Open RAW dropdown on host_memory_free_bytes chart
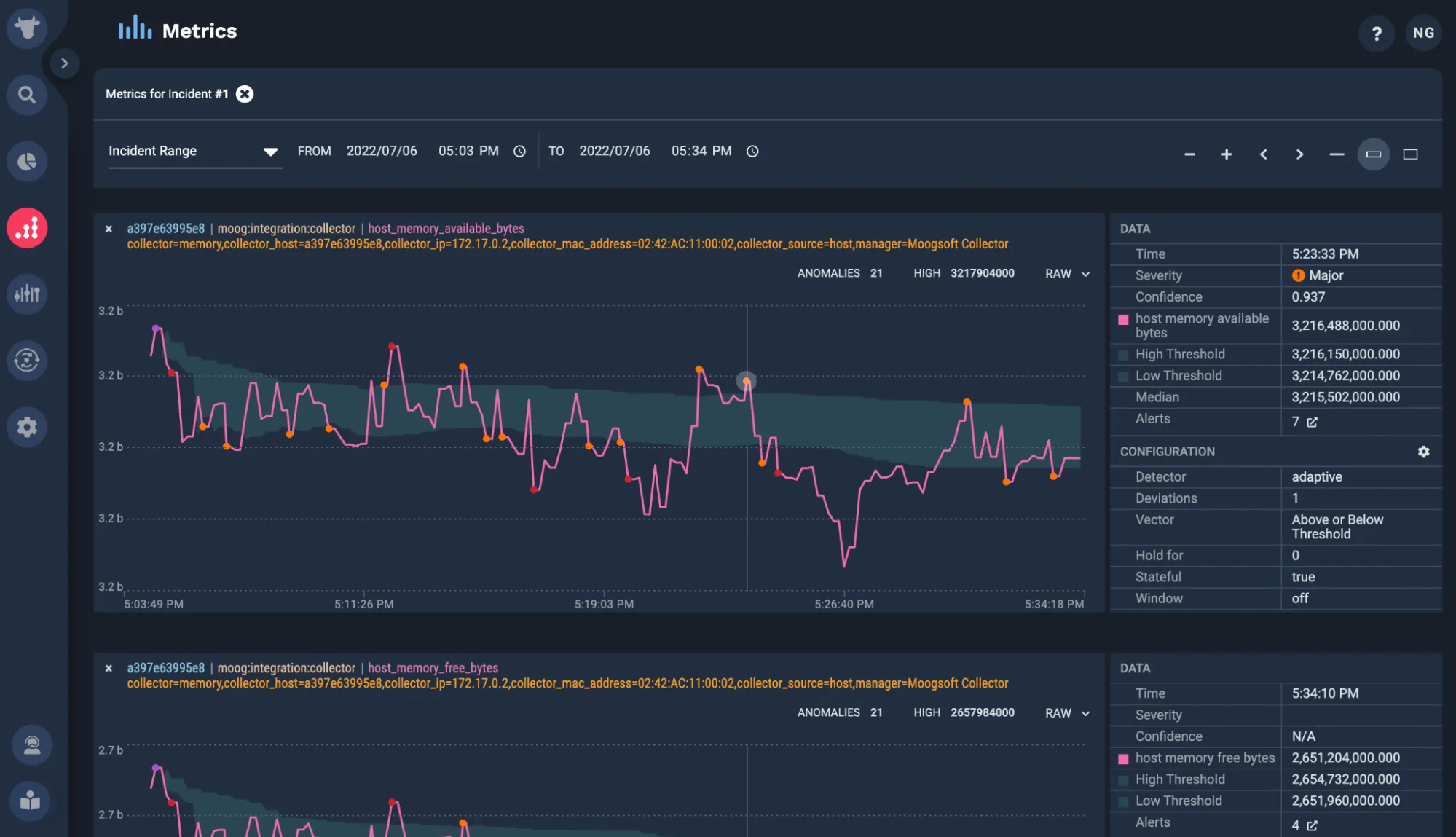Screen dimensions: 1456x837 (1068, 713)
